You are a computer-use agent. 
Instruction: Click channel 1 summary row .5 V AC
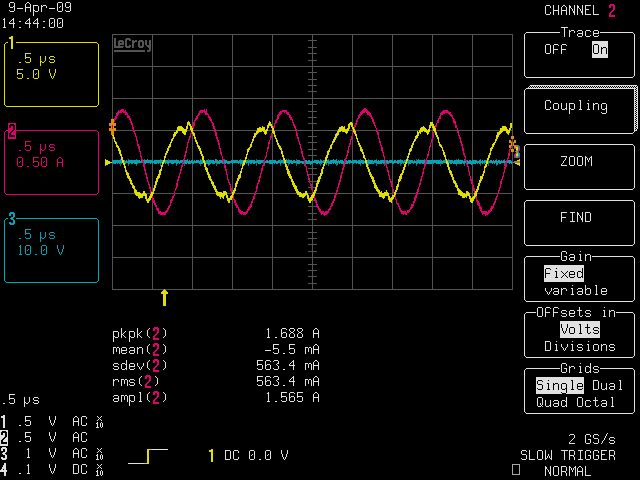pos(52,422)
